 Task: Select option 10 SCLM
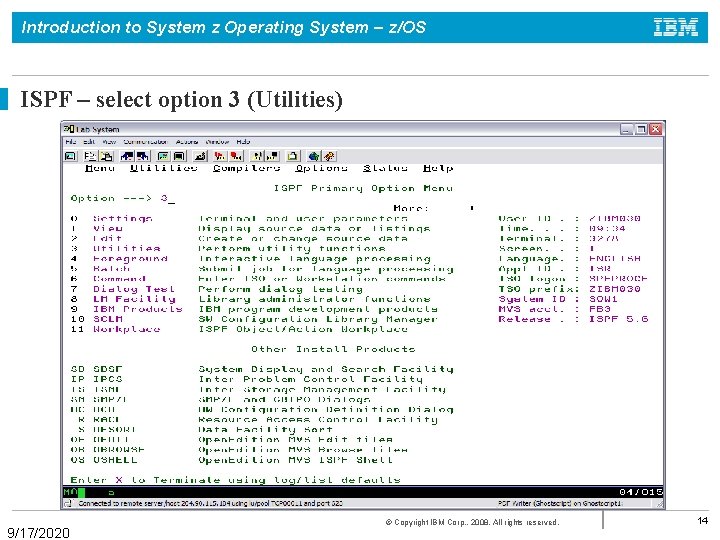[x=97, y=320]
